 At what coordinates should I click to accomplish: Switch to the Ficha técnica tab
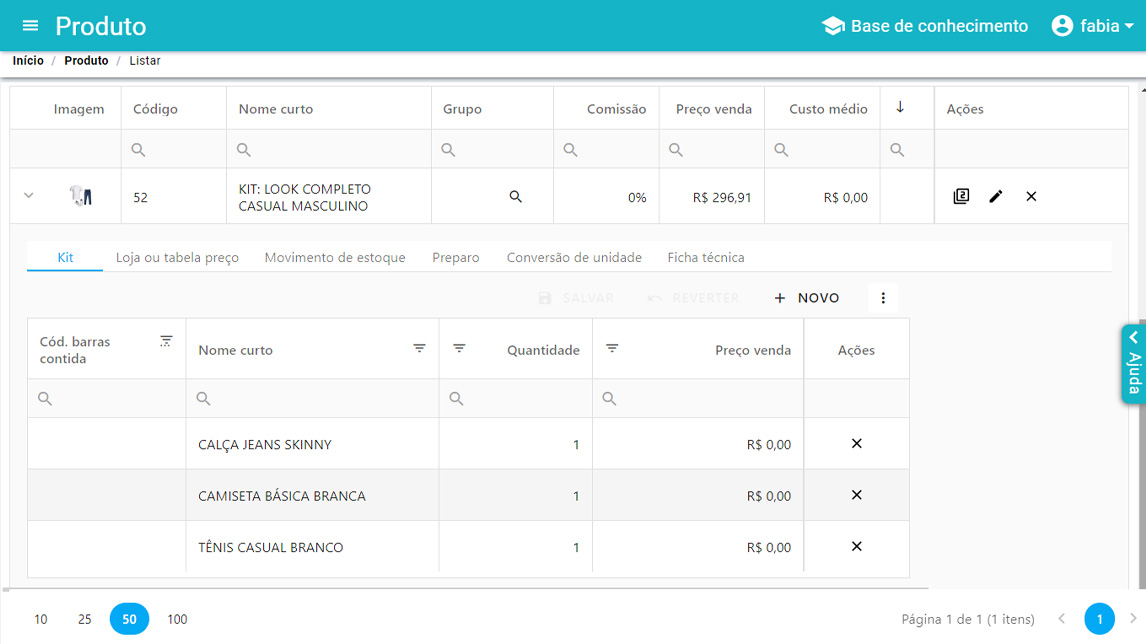(x=705, y=258)
